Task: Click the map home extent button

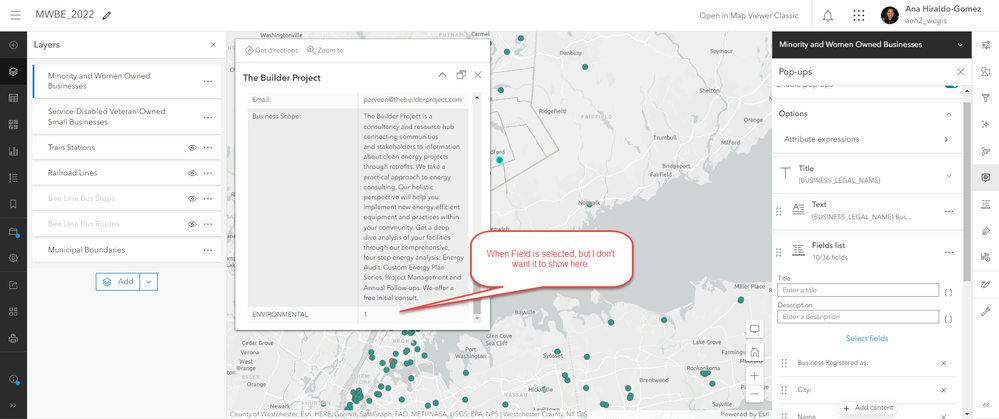Action: (754, 352)
